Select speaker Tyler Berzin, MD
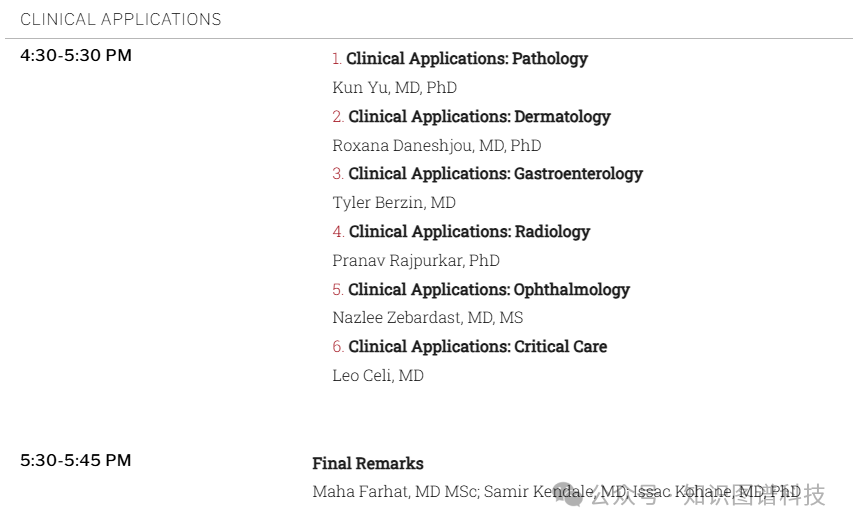Screen dimensions: 853x529 click(394, 202)
